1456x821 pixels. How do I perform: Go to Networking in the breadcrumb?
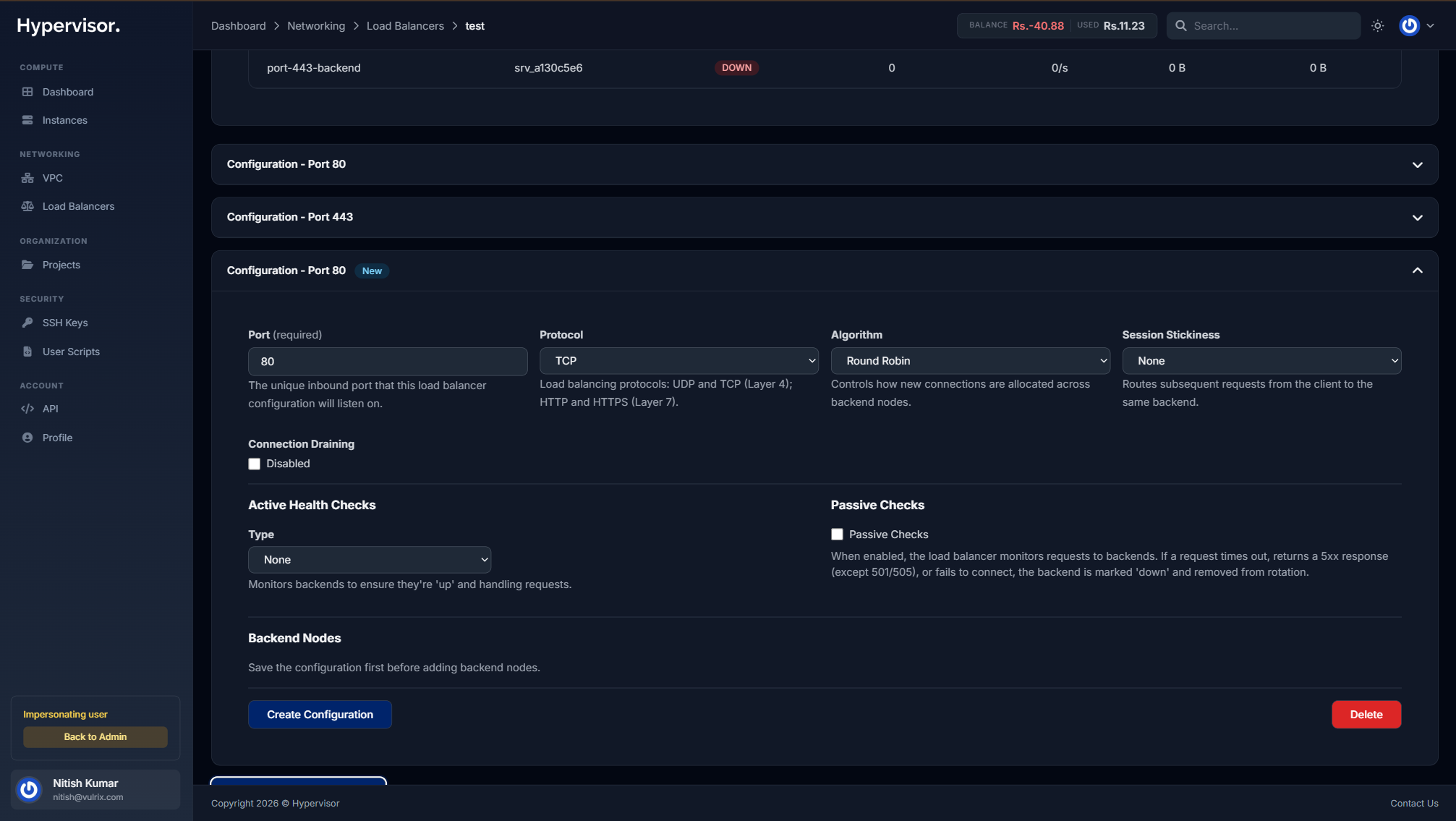(316, 26)
